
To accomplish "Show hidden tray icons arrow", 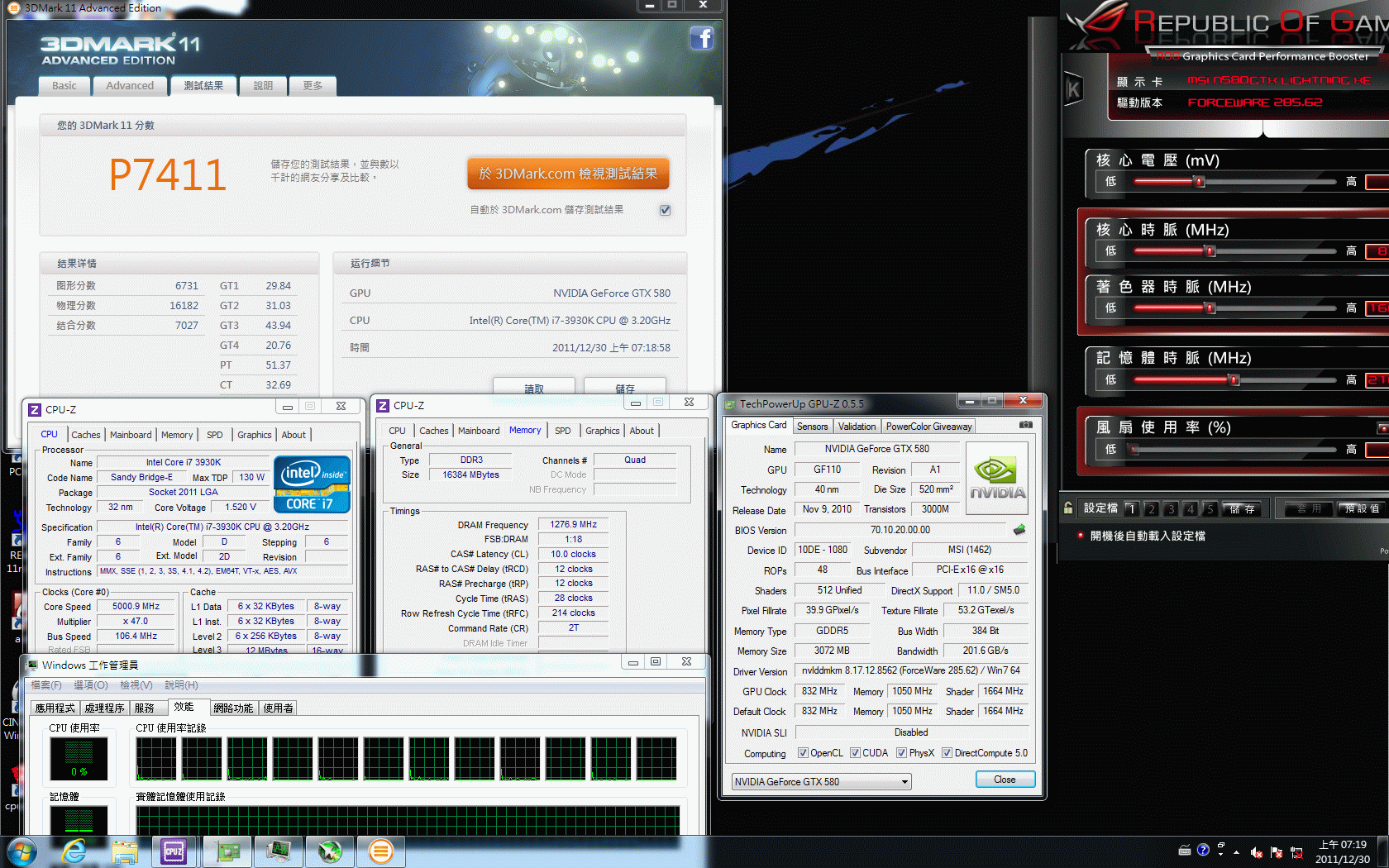I will tap(1237, 851).
